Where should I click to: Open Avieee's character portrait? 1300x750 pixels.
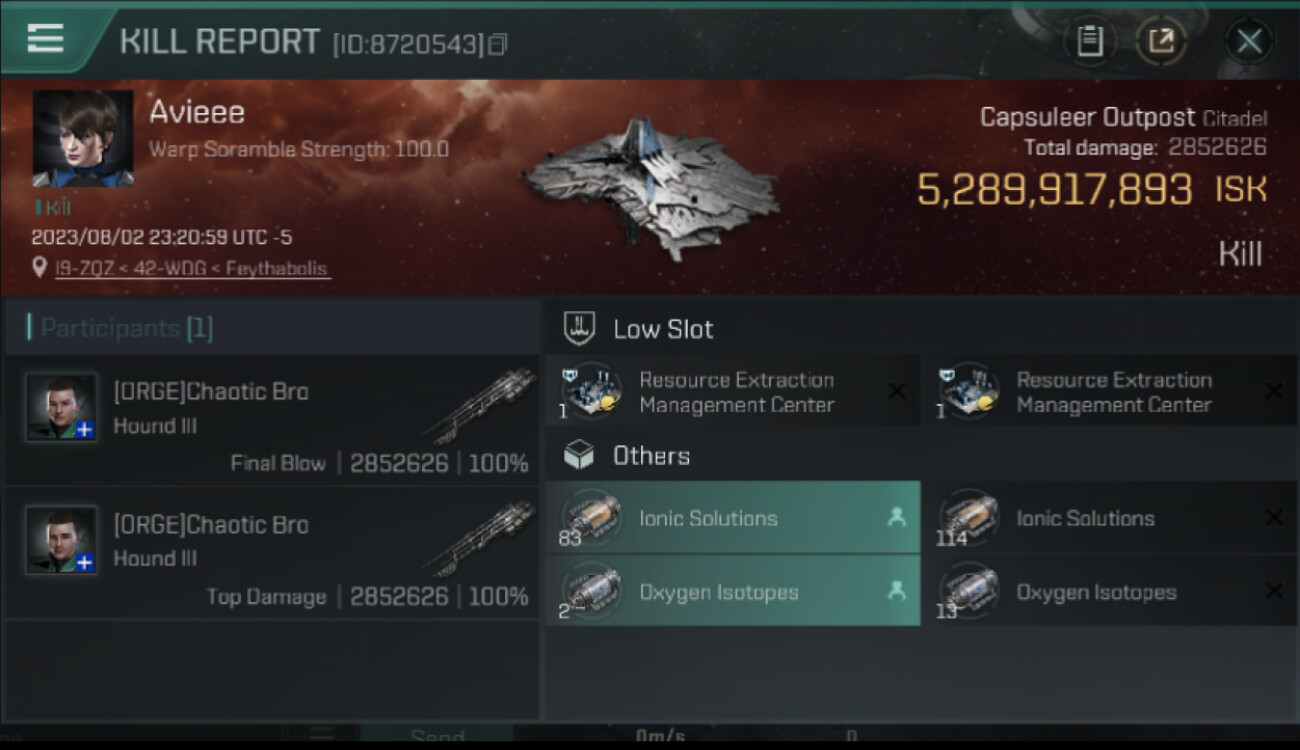(x=83, y=138)
